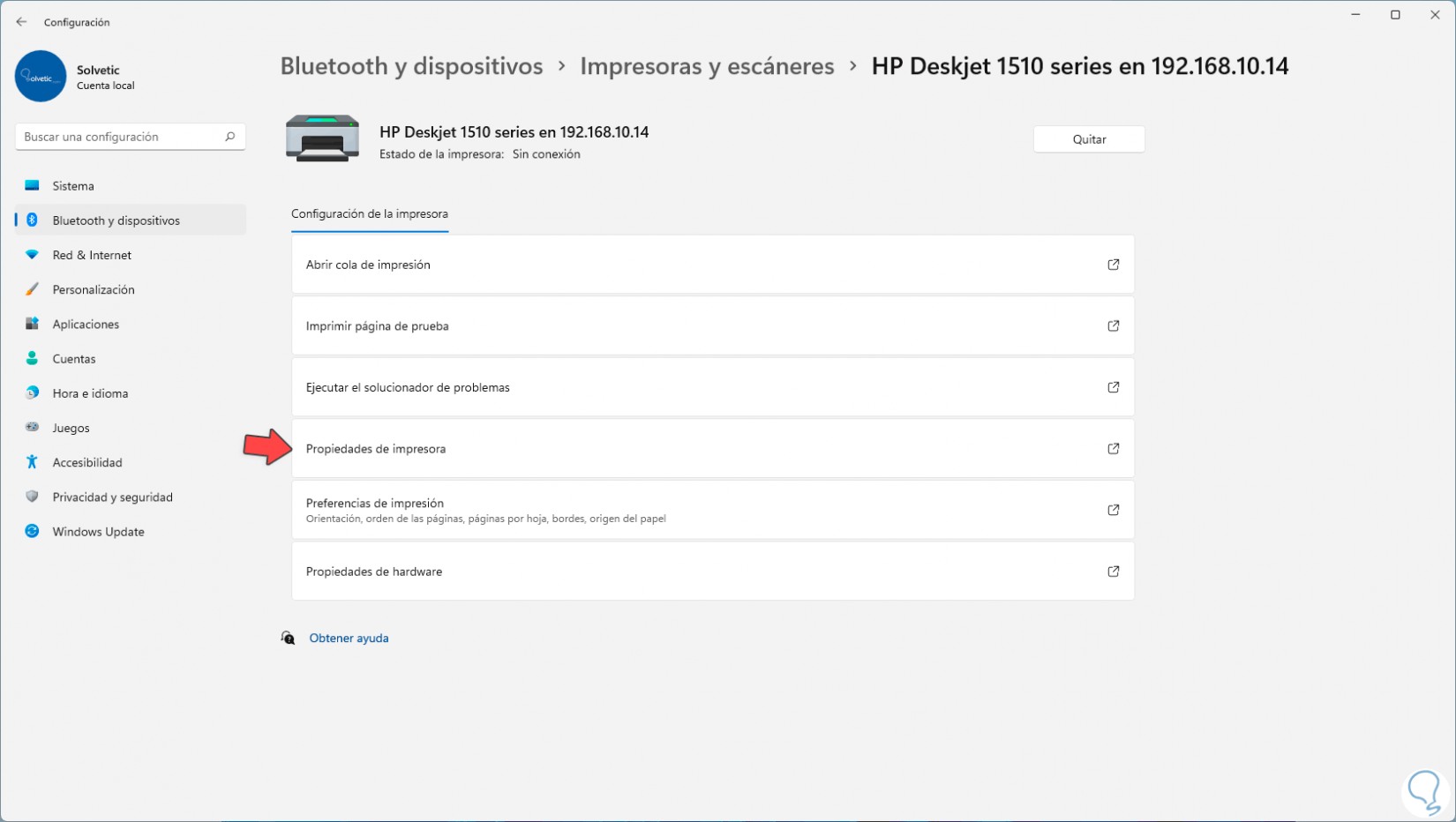Open the Obtener ayuda link
1456x822 pixels.
click(349, 639)
